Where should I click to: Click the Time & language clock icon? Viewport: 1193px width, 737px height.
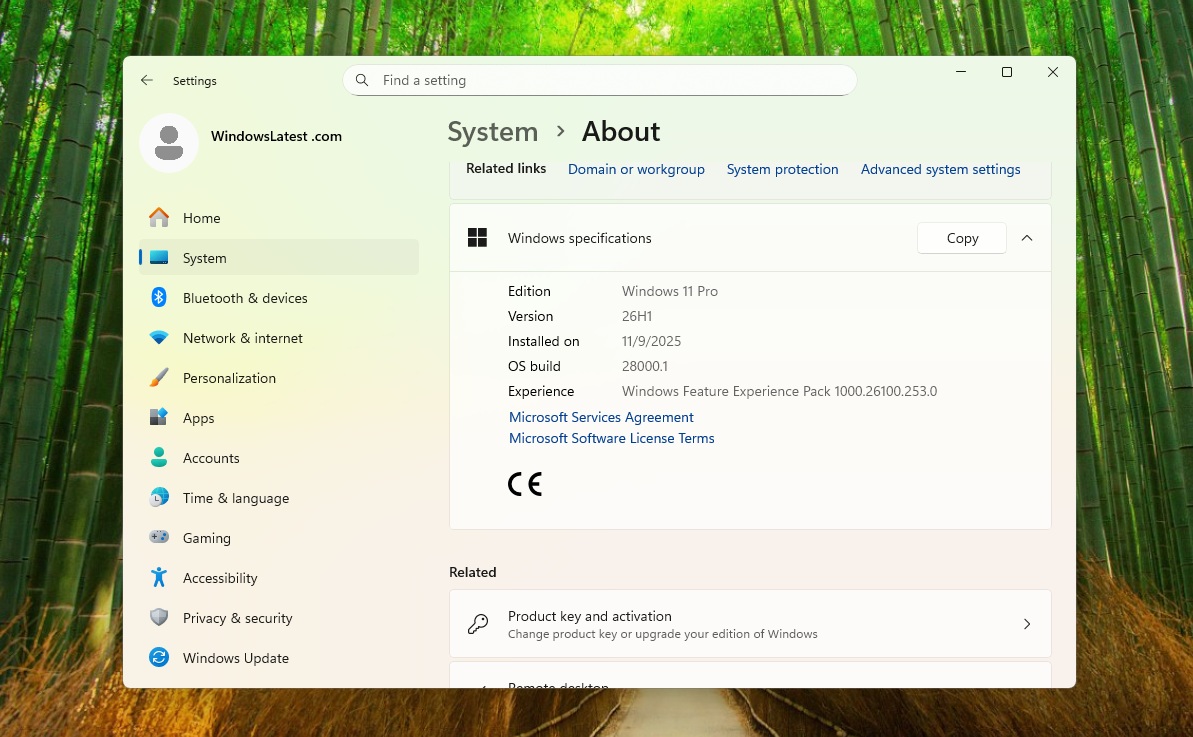tap(159, 497)
